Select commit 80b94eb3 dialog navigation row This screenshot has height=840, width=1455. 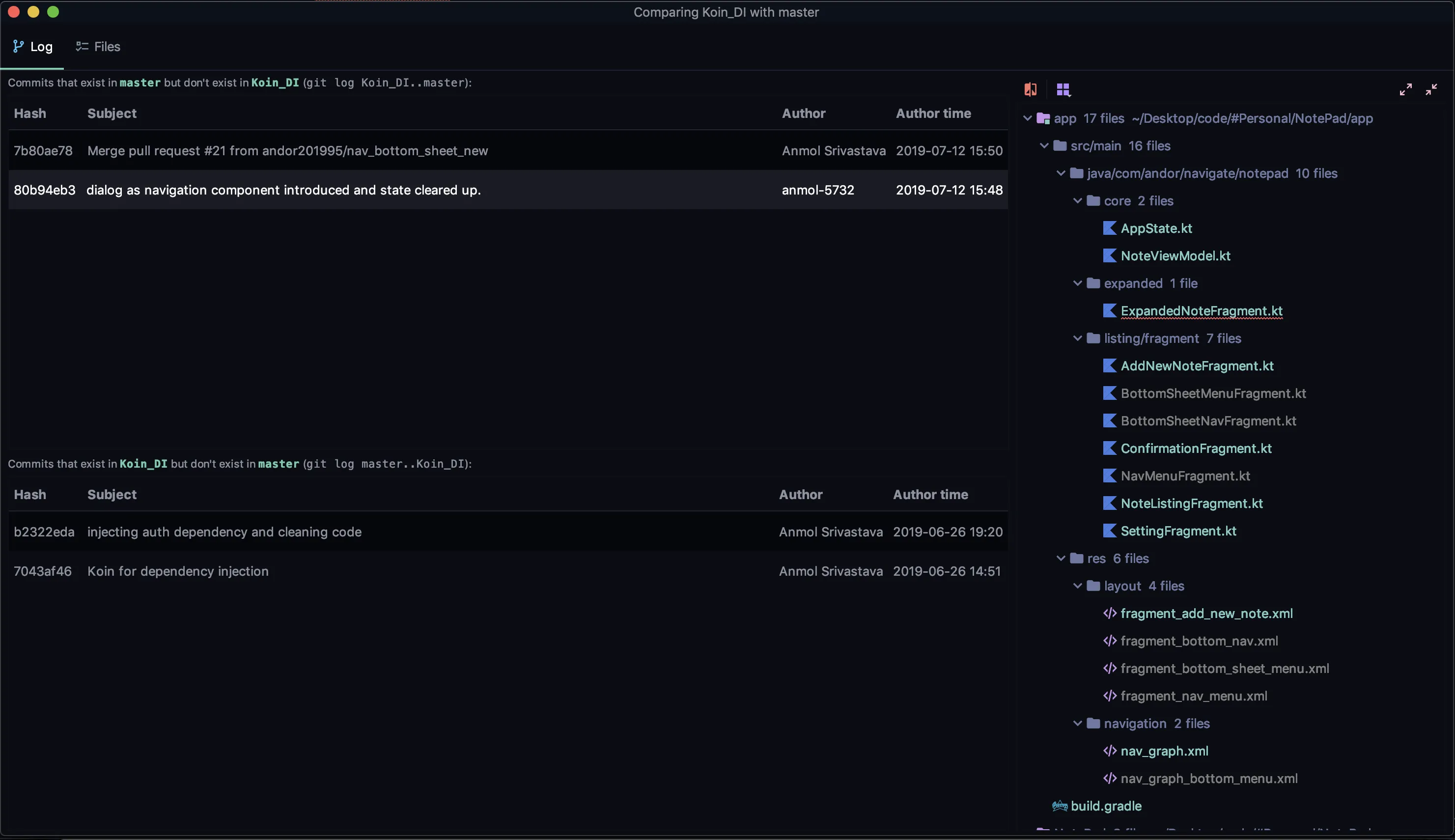[508, 190]
